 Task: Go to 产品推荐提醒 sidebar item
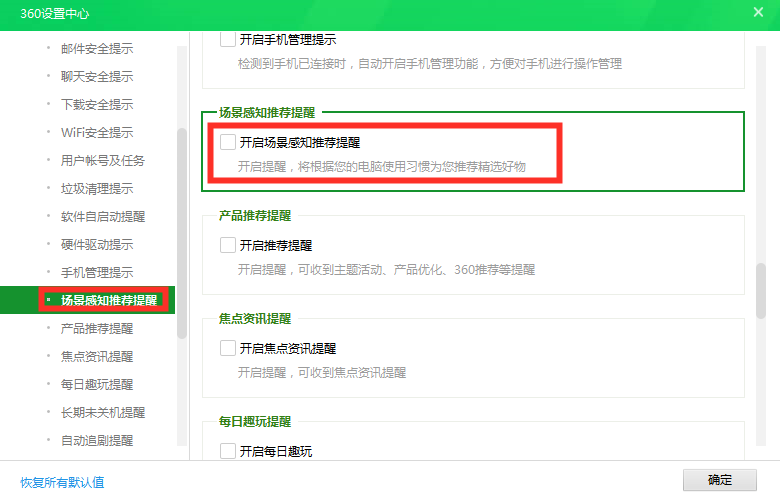click(x=97, y=328)
